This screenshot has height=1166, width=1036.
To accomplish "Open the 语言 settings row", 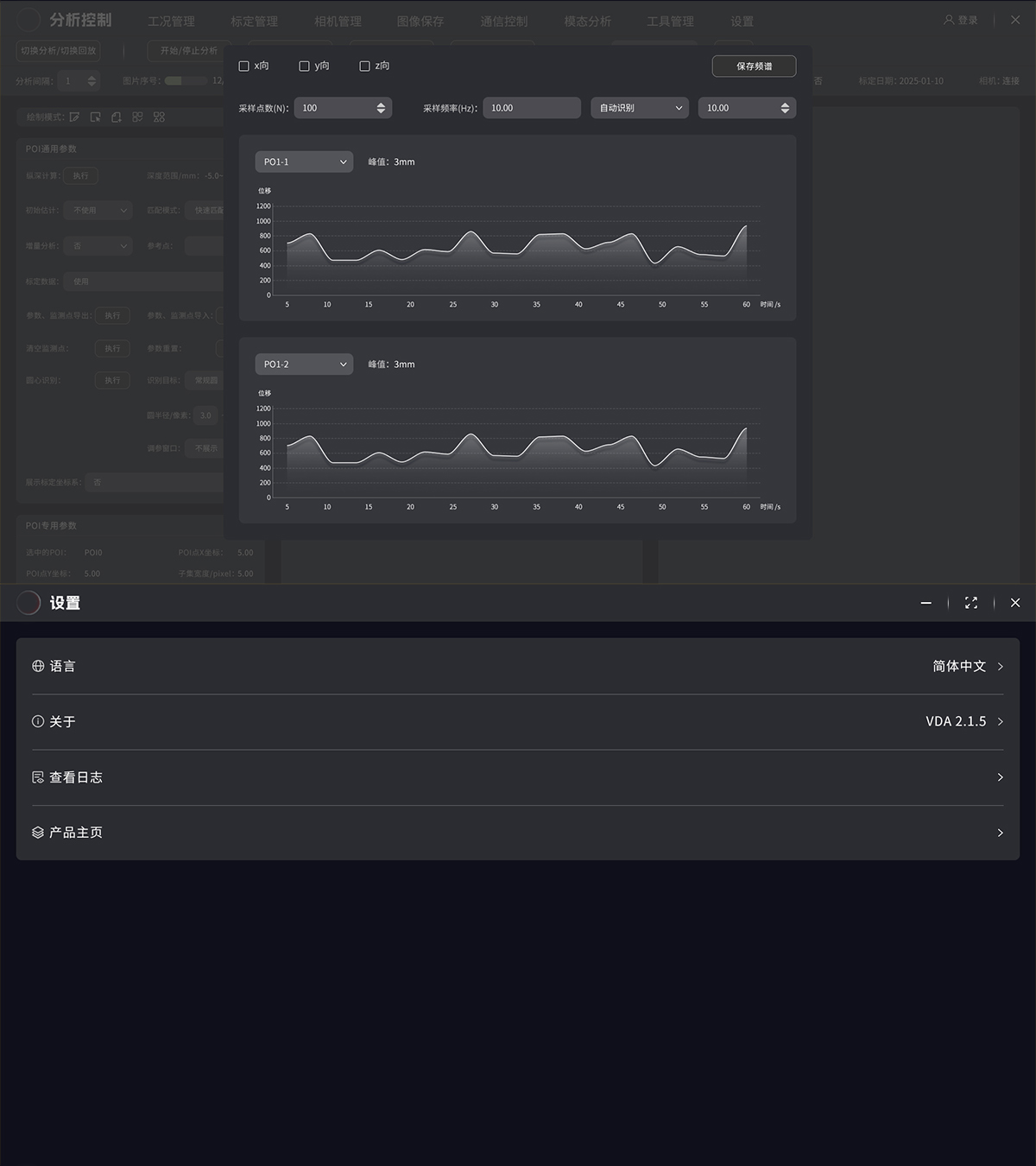I will (x=518, y=666).
